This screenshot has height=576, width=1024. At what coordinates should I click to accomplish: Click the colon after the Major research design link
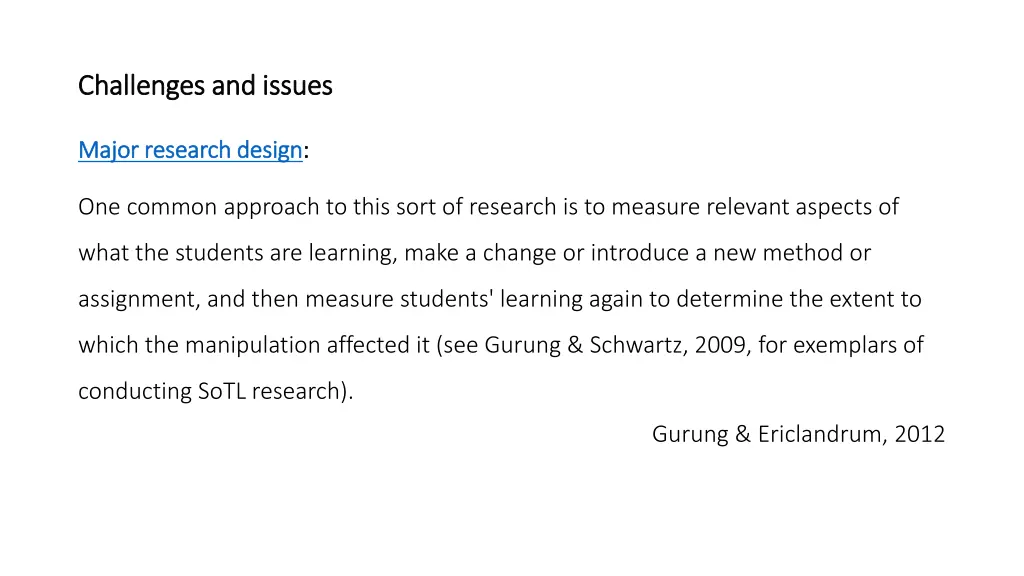click(x=306, y=152)
